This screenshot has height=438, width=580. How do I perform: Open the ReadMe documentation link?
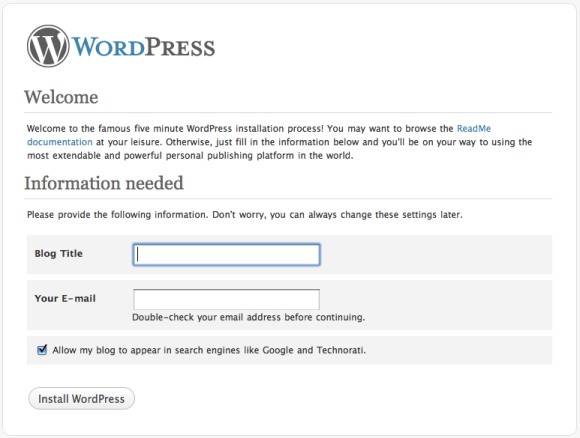click(x=474, y=129)
